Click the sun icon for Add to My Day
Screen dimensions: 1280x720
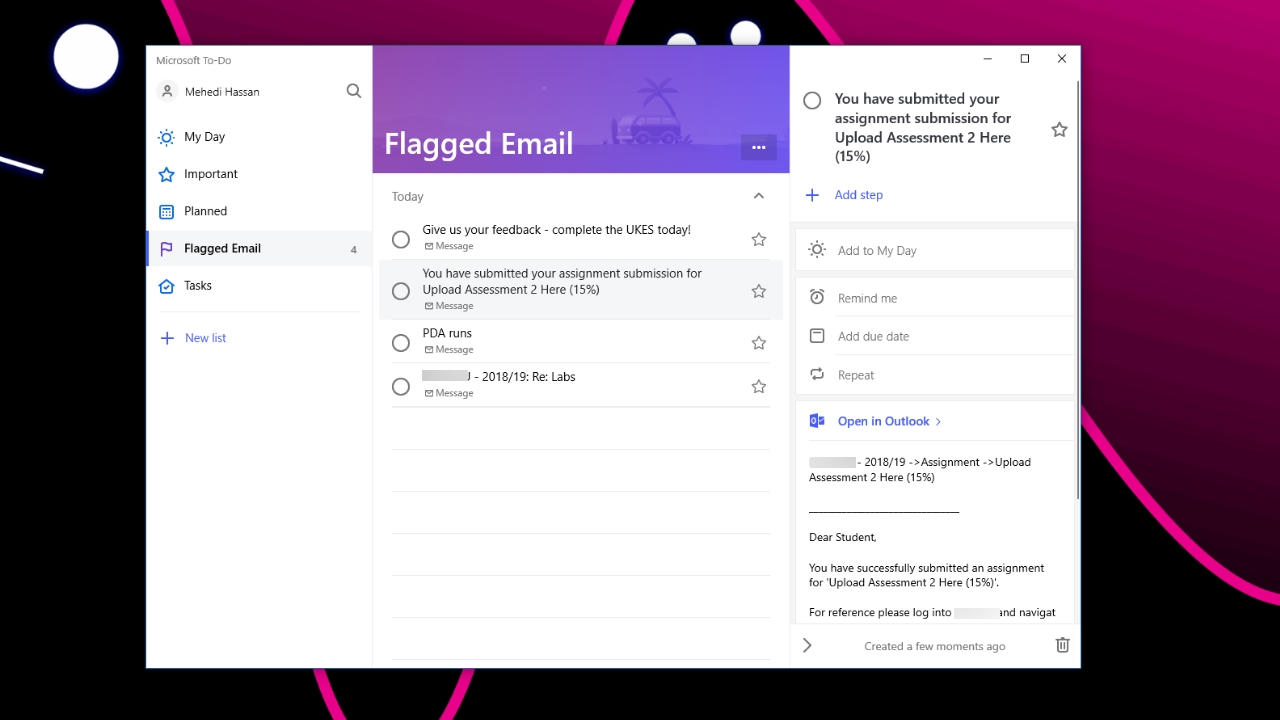coord(817,250)
